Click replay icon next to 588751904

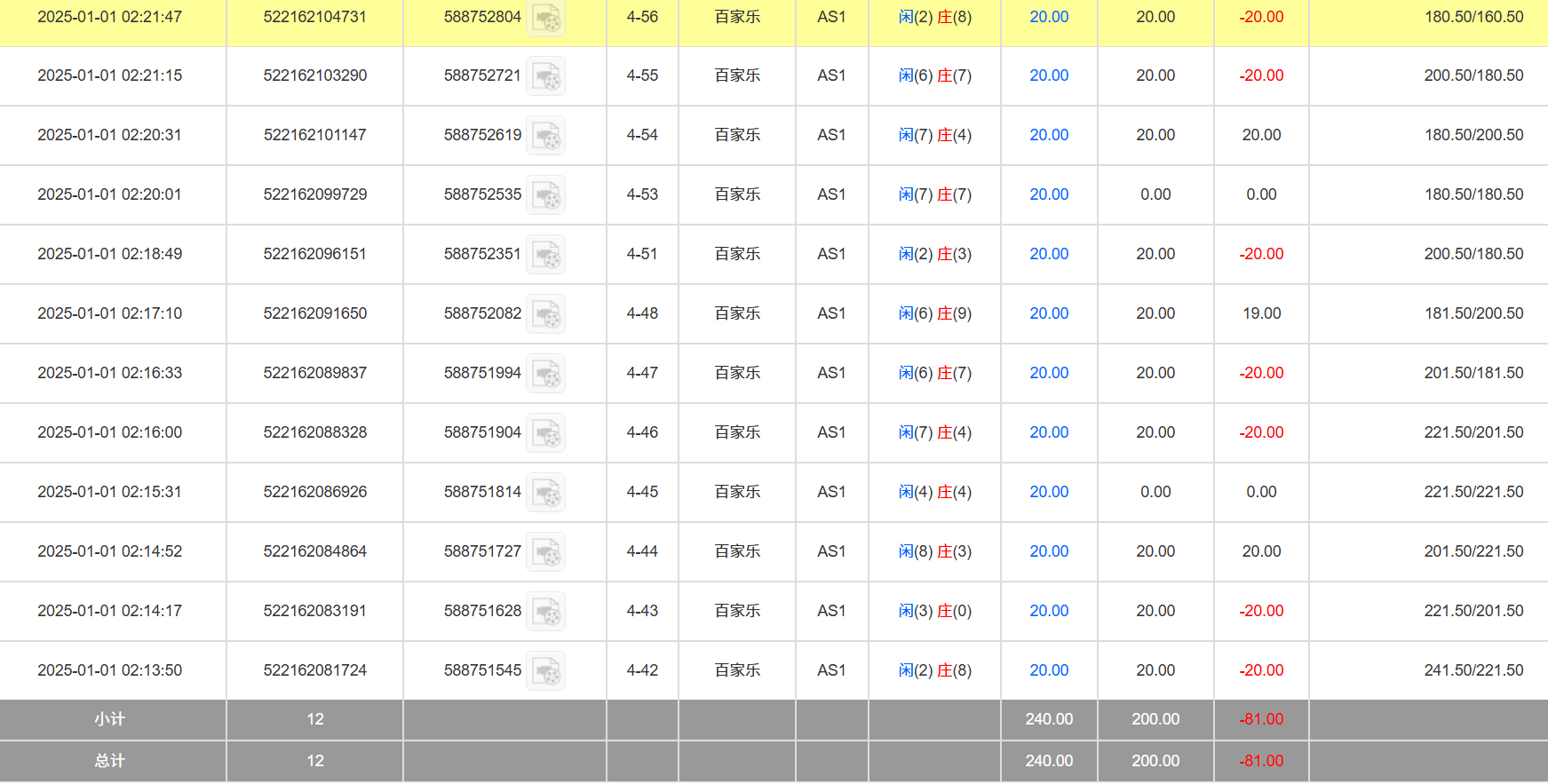pos(545,433)
